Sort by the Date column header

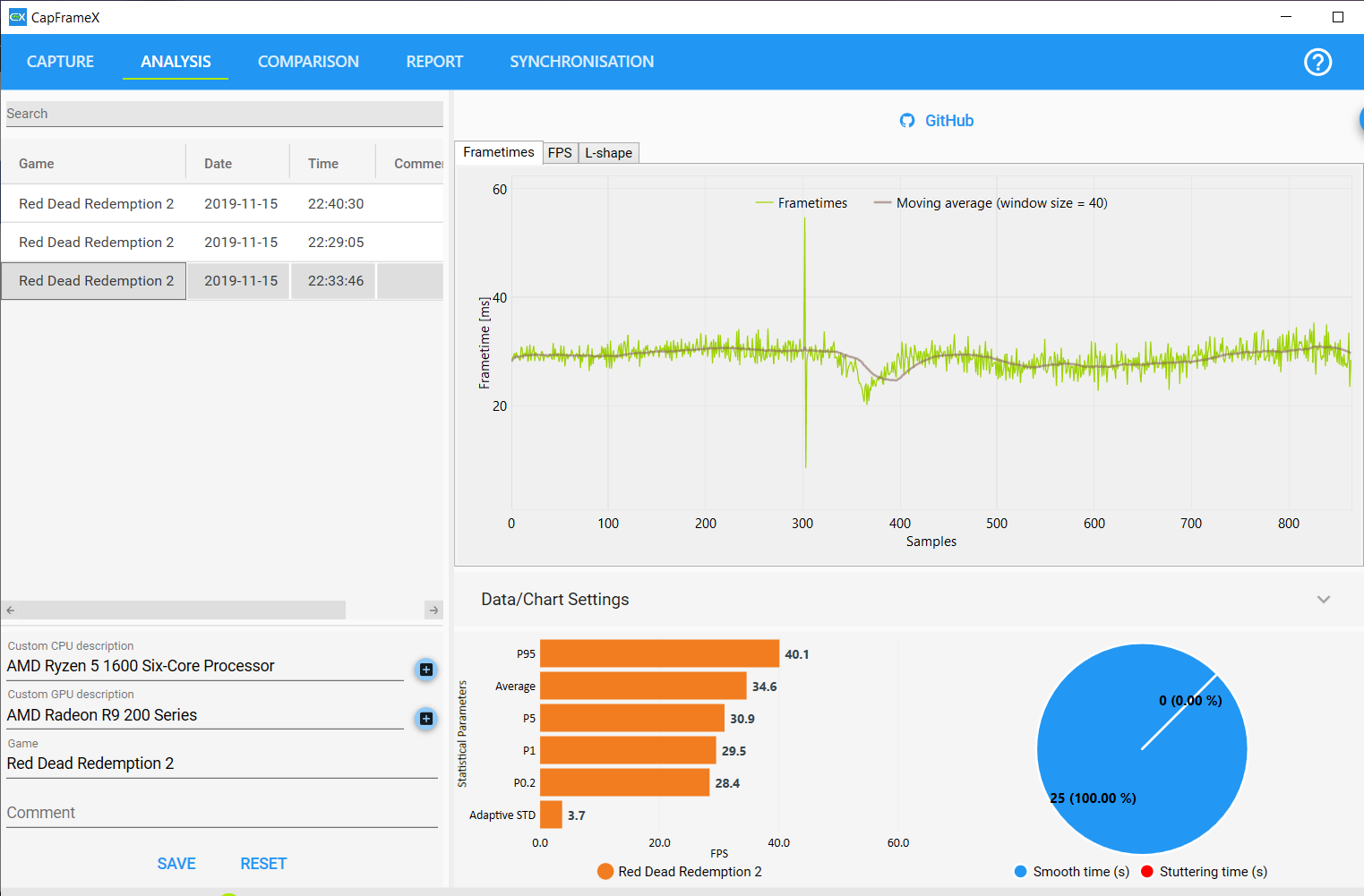(218, 164)
